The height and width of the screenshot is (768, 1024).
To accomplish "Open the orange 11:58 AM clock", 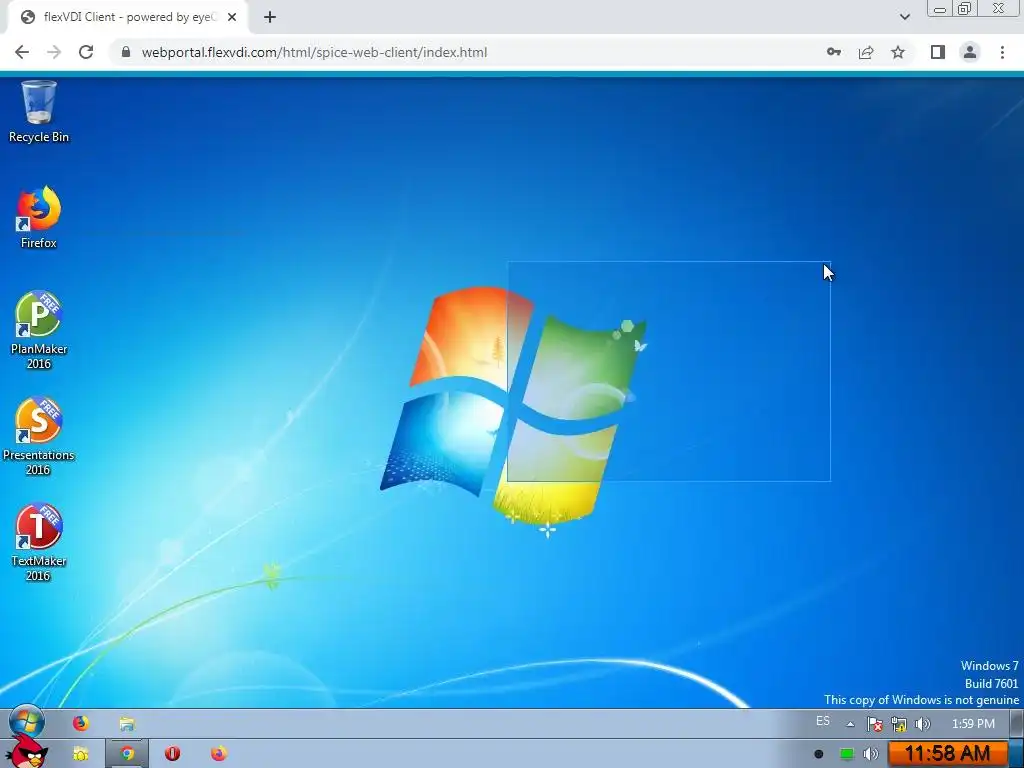I will pyautogui.click(x=947, y=754).
